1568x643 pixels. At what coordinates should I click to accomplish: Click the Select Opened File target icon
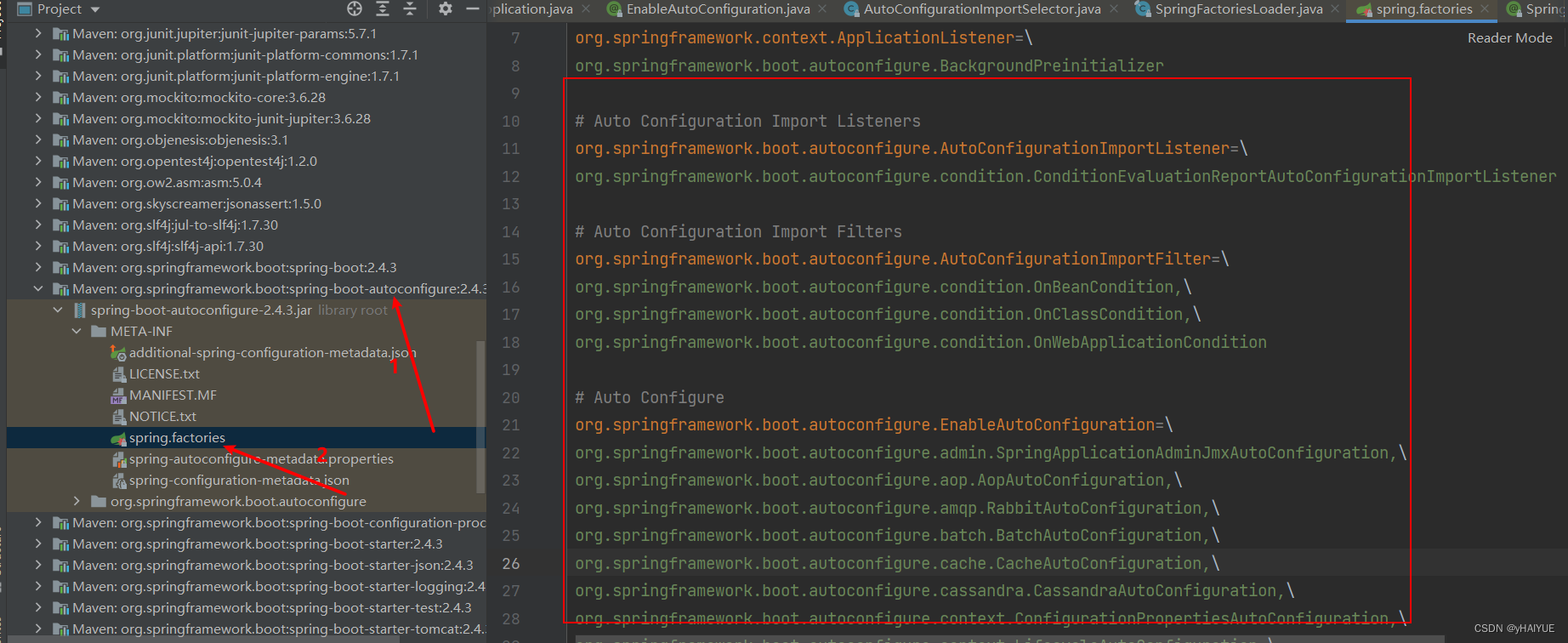point(355,9)
